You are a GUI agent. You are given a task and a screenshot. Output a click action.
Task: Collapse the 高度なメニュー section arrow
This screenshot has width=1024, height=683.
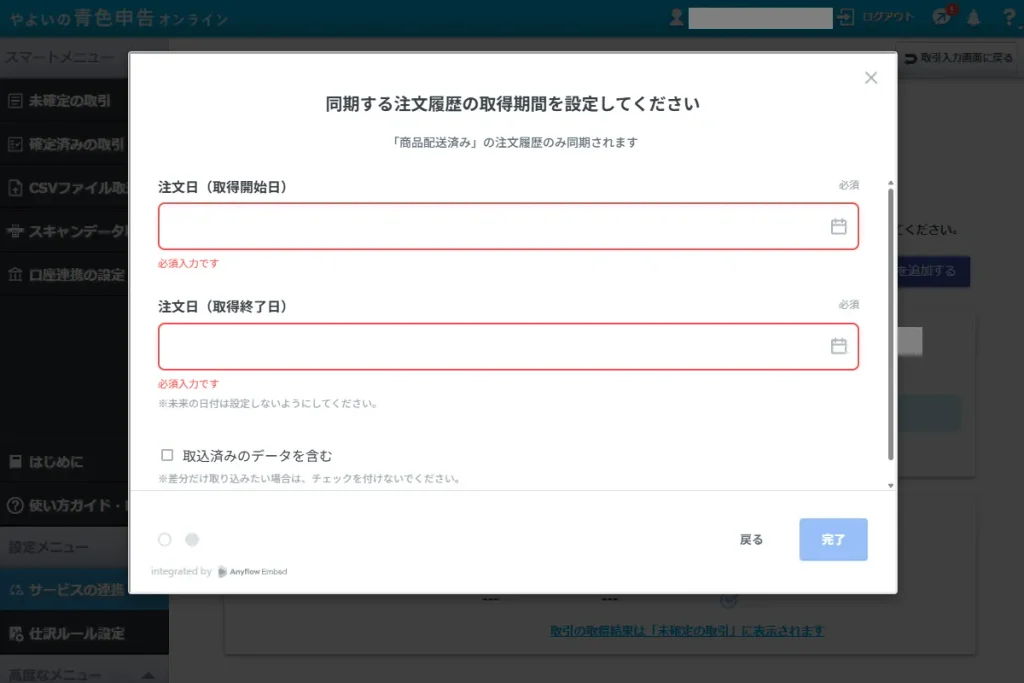pyautogui.click(x=148, y=675)
